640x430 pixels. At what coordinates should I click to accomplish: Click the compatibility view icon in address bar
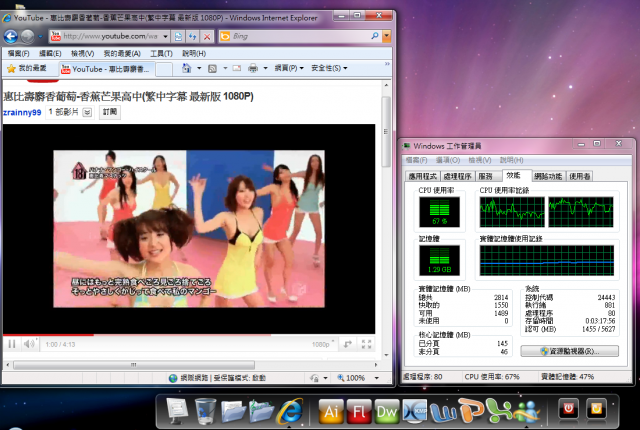178,37
